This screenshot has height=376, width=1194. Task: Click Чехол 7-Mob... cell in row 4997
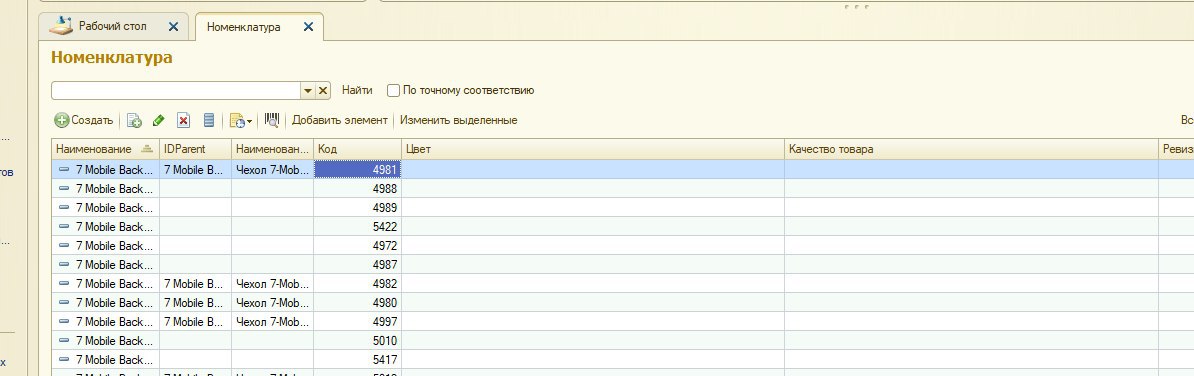click(273, 322)
